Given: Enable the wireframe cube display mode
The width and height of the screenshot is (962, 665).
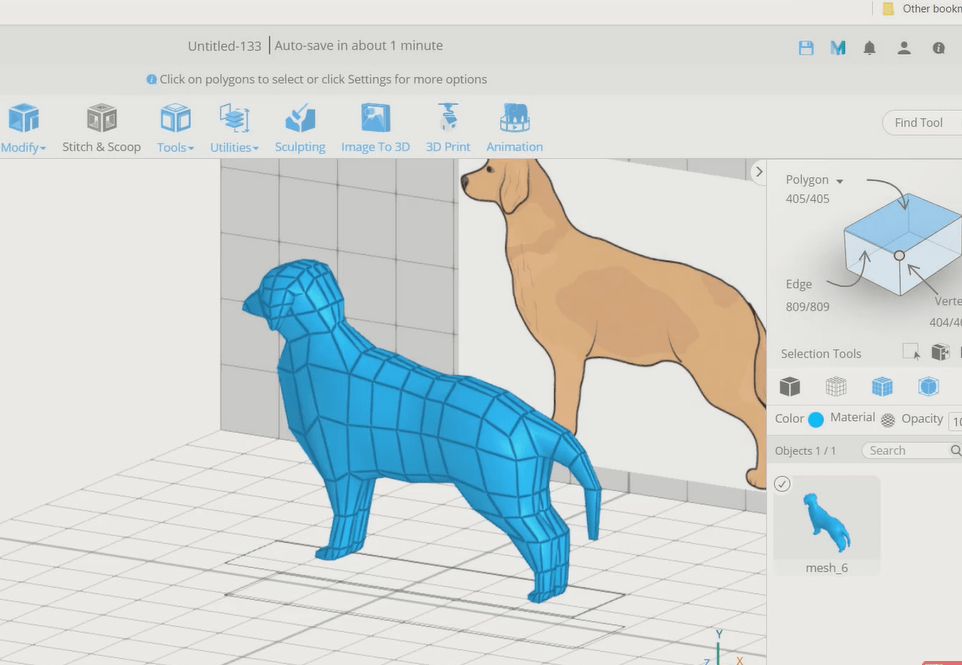Looking at the screenshot, I should coord(836,386).
